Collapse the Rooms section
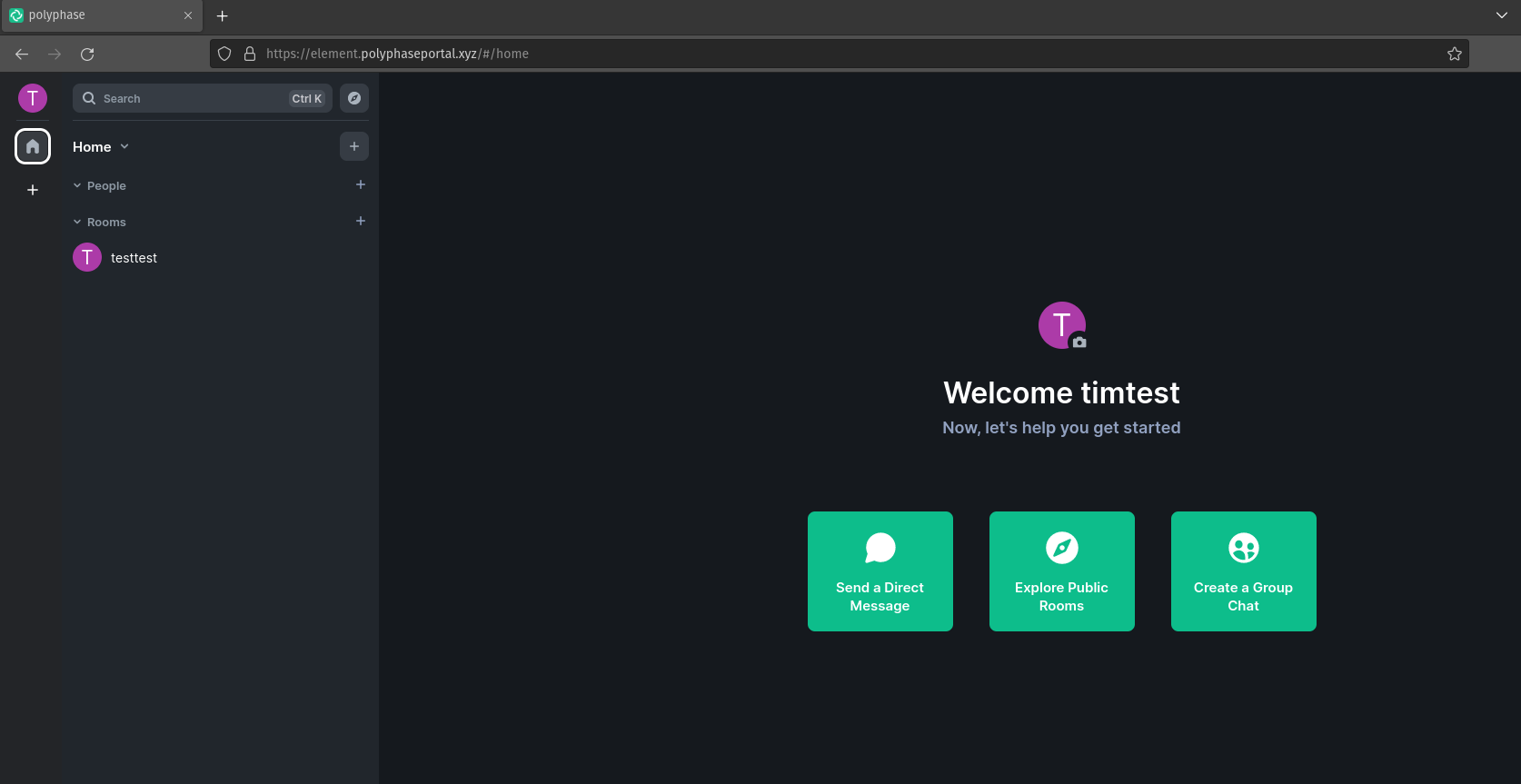This screenshot has height=784, width=1521. point(100,222)
